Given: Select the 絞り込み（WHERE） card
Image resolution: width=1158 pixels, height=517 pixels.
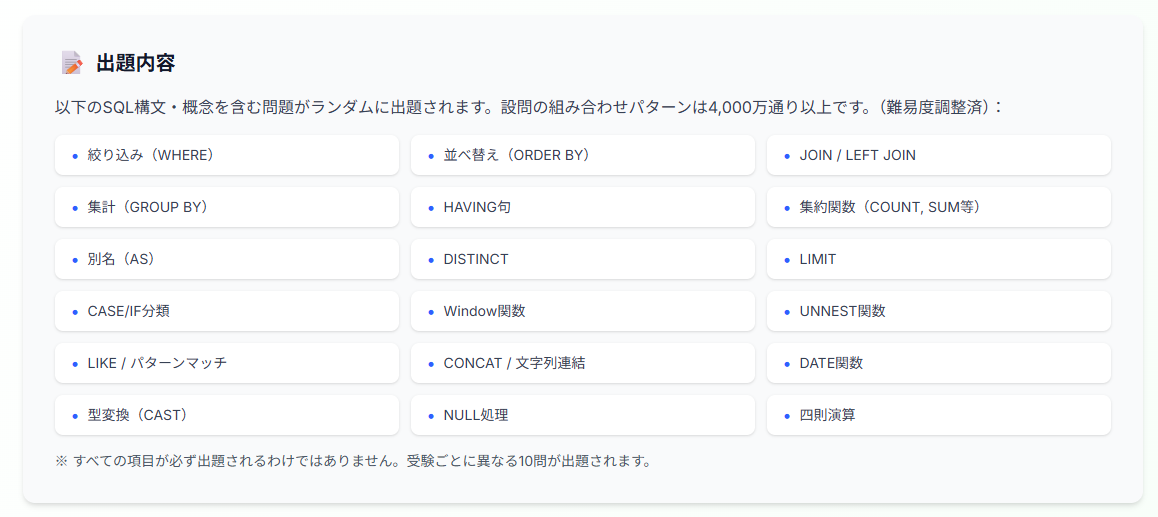Looking at the screenshot, I should [x=227, y=155].
